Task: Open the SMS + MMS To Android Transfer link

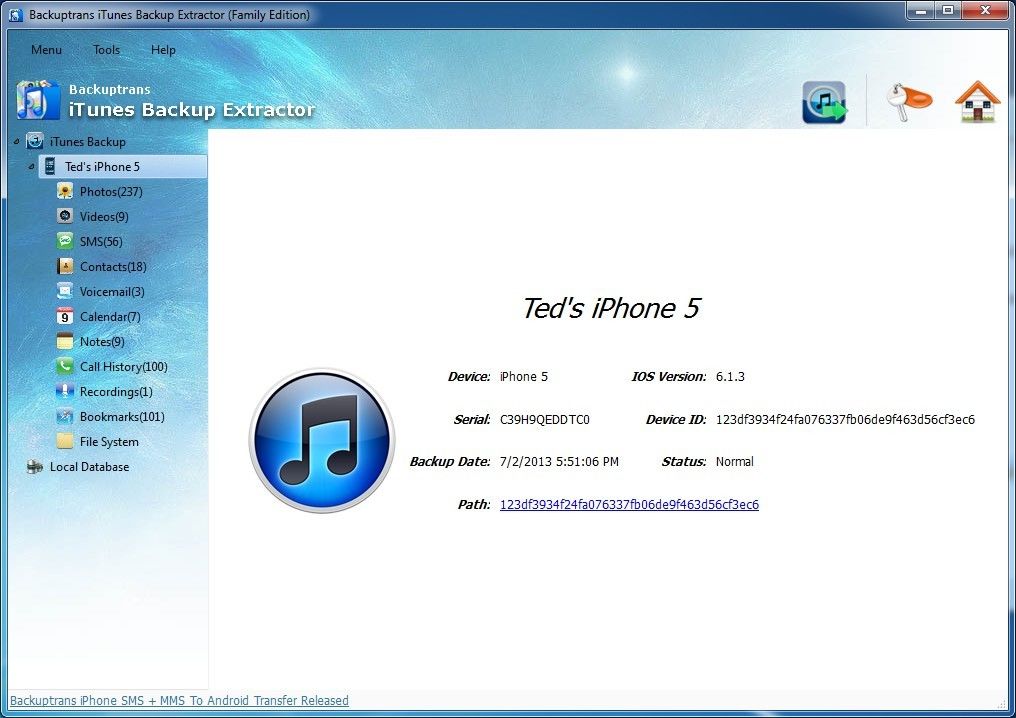Action: click(x=179, y=701)
